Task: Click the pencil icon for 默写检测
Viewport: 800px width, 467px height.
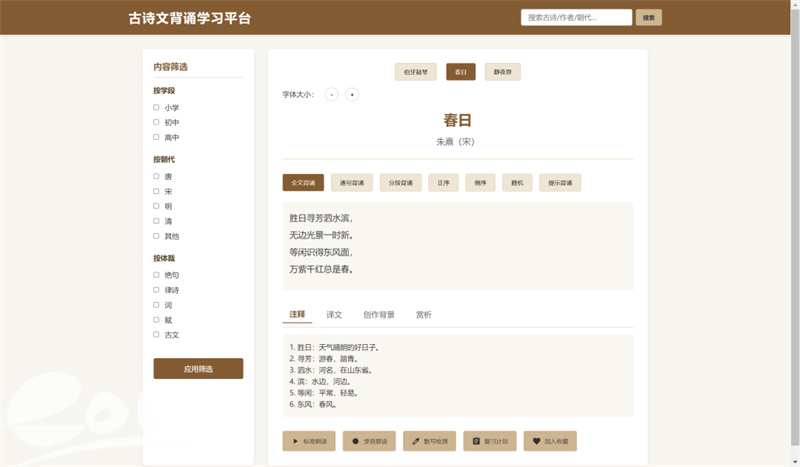Action: [415, 441]
